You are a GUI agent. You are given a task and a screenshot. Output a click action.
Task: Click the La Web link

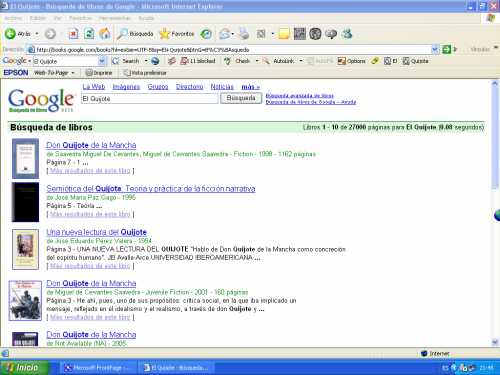[94, 87]
